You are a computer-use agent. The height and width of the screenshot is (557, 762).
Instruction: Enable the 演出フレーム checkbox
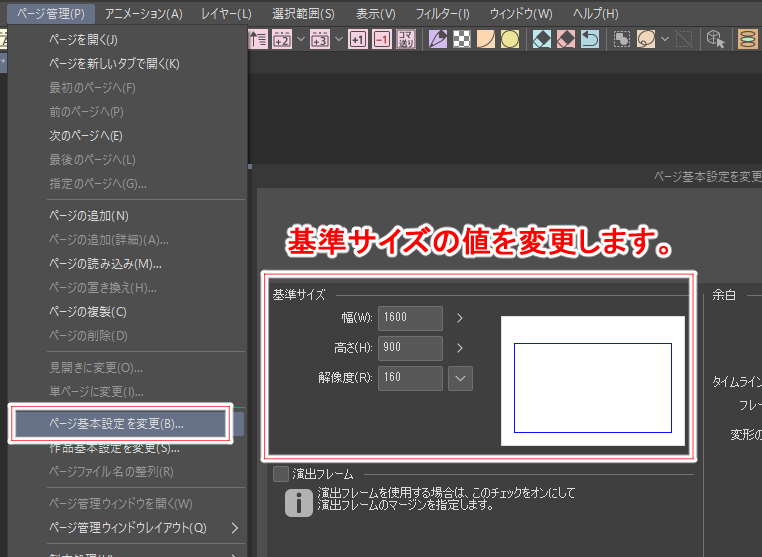[x=281, y=474]
